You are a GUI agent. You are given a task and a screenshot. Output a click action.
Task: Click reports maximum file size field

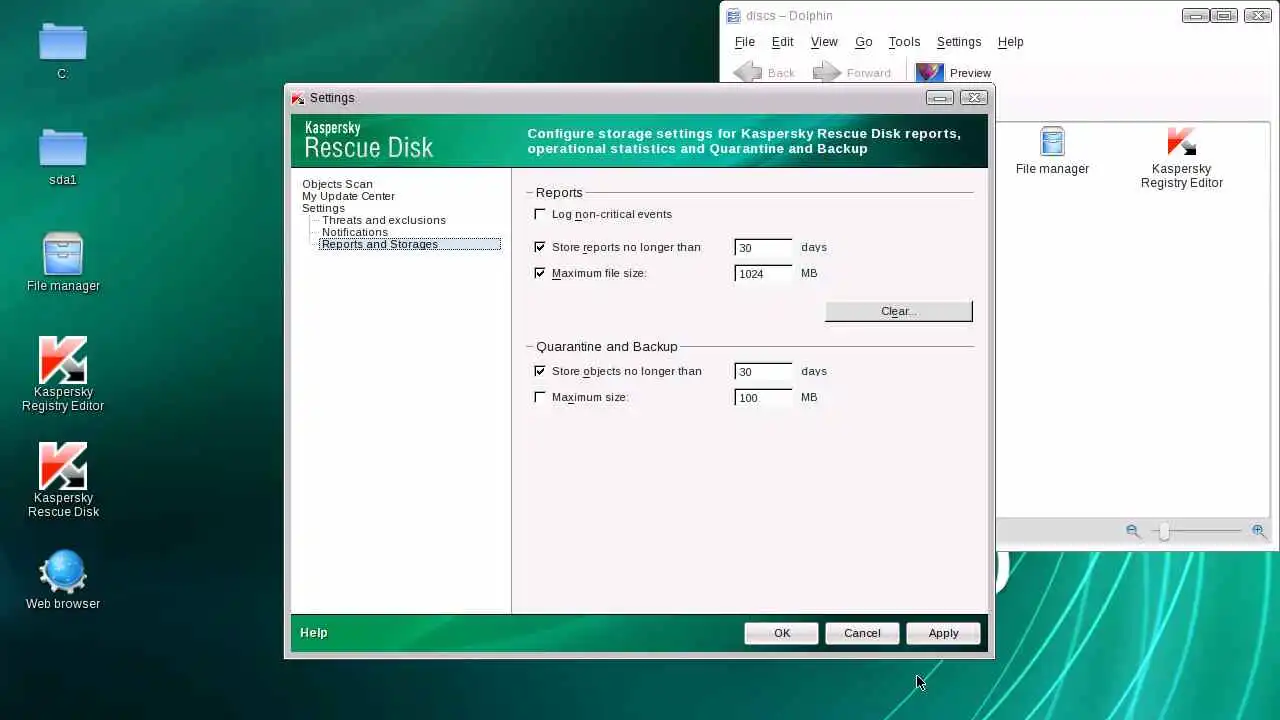[x=763, y=273]
